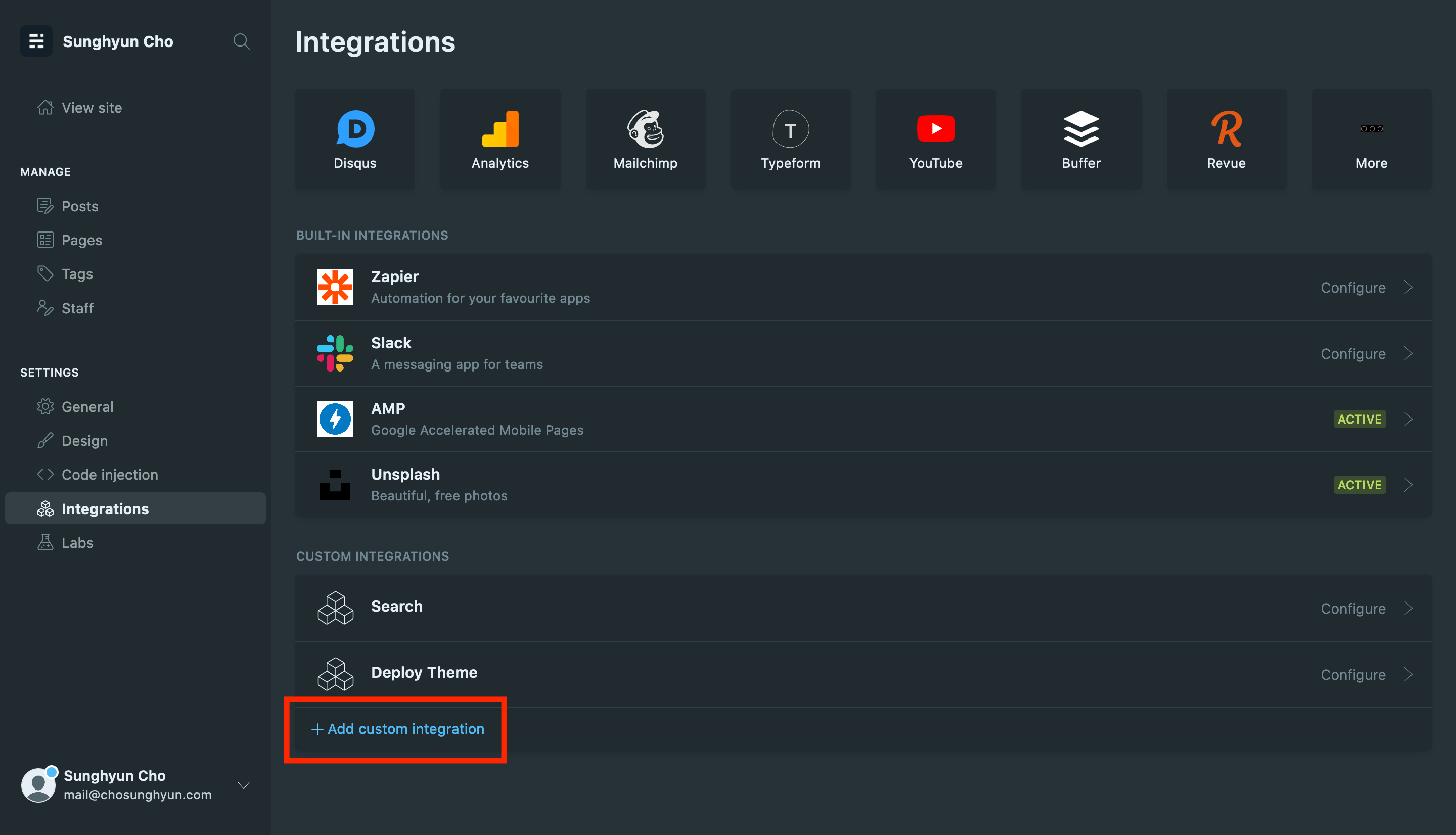Open the Typeform integration tile
This screenshot has width=1456, height=835.
click(790, 140)
